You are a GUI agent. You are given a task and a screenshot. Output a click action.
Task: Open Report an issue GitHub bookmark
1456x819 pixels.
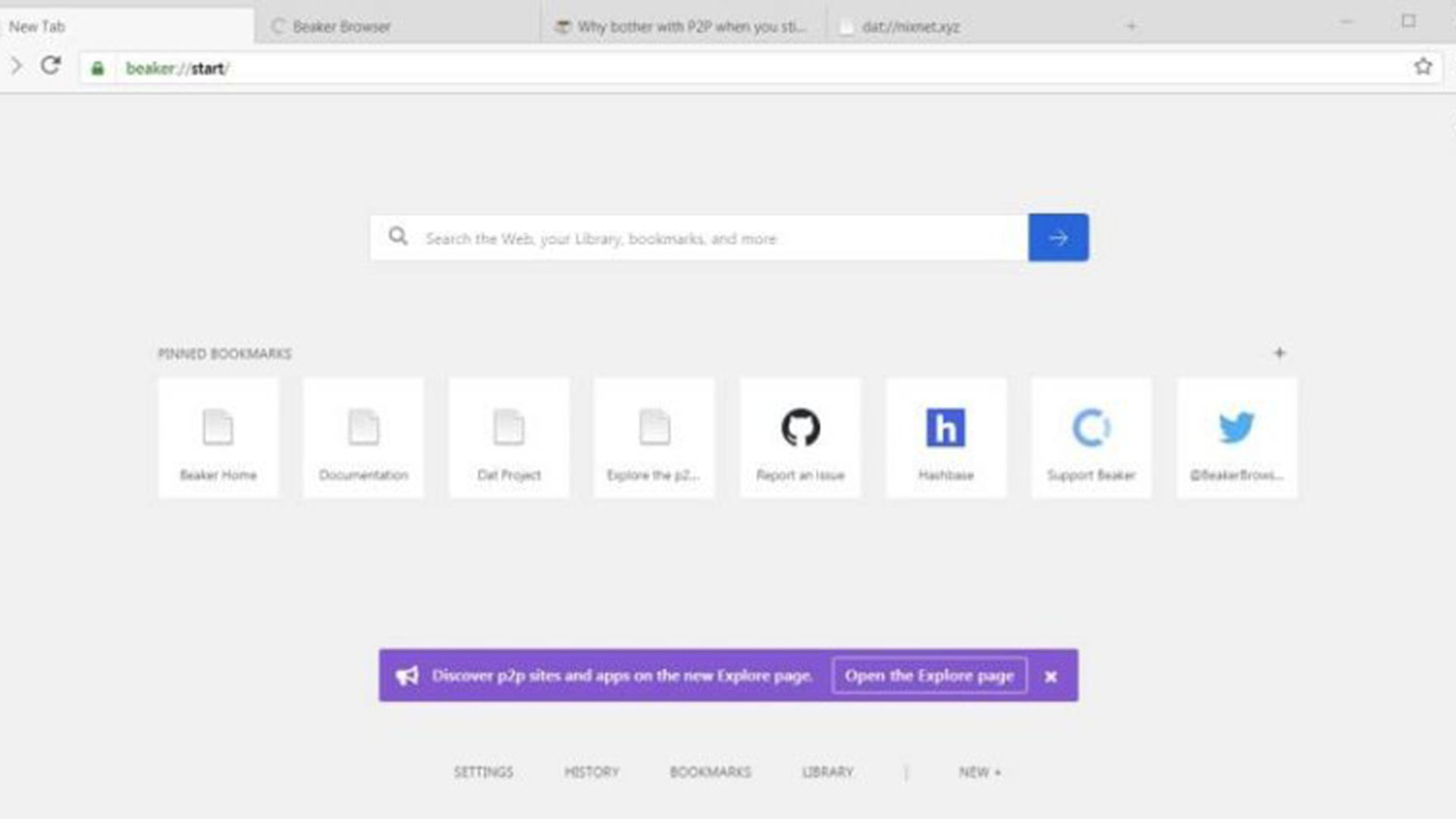tap(800, 438)
